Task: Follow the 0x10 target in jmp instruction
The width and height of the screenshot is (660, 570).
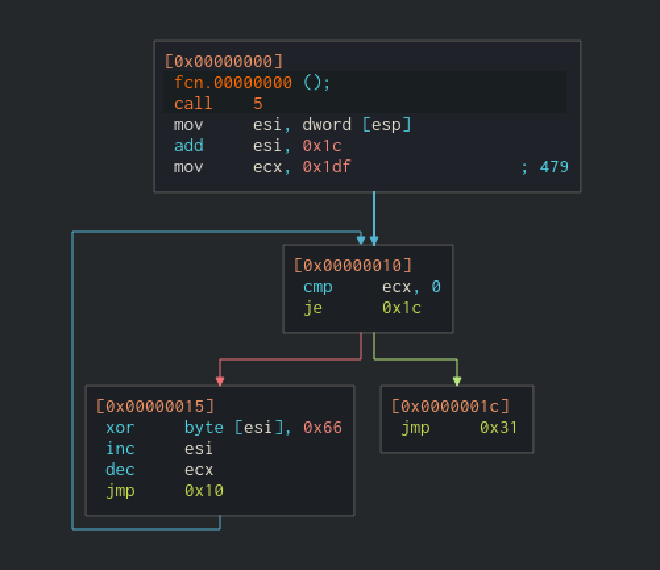Action: [x=204, y=490]
